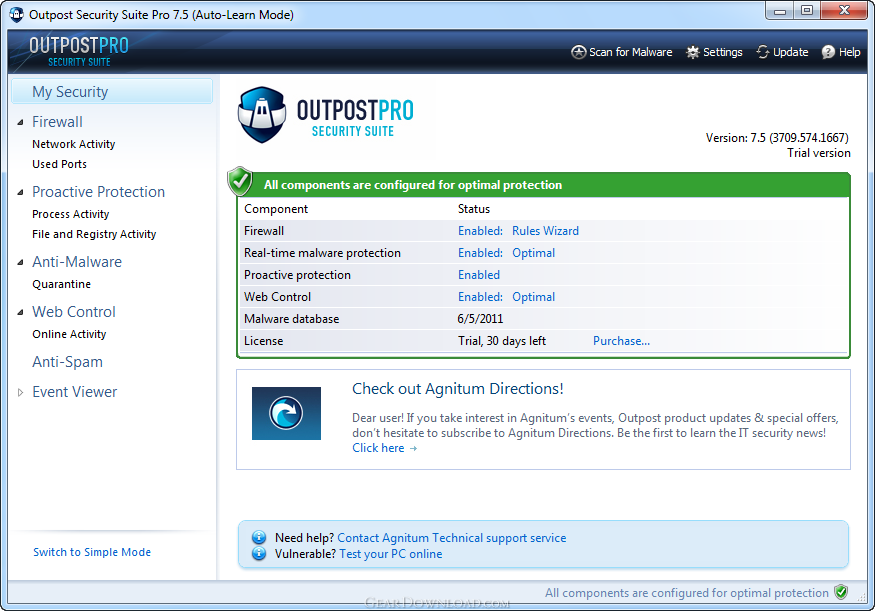Viewport: 875px width, 611px height.
Task: Open the Quarantine view
Action: coord(61,284)
